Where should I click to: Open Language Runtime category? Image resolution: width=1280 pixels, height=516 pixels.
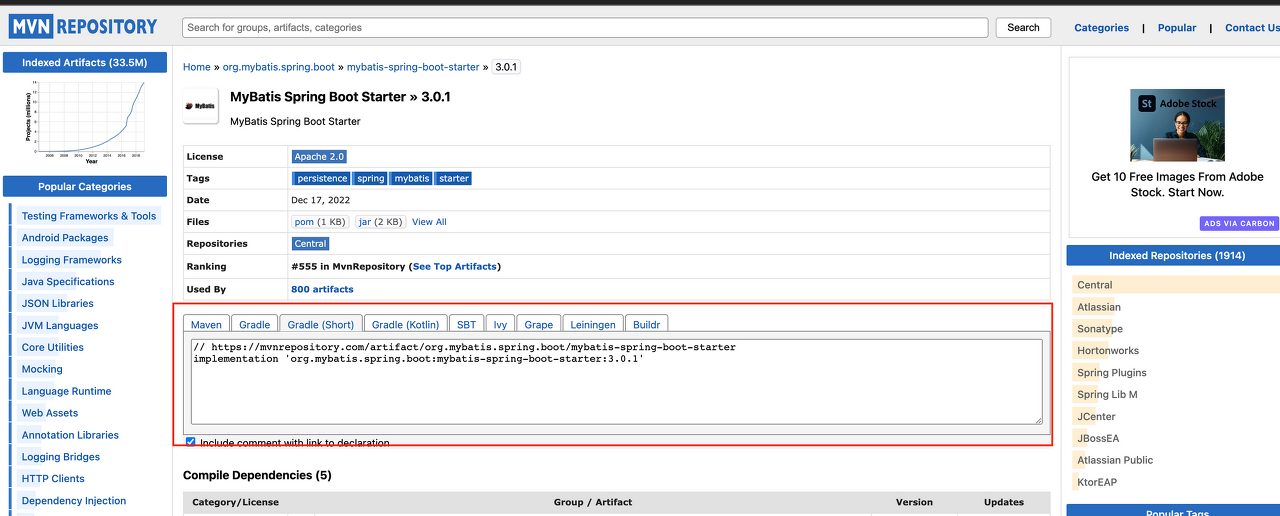tap(67, 392)
